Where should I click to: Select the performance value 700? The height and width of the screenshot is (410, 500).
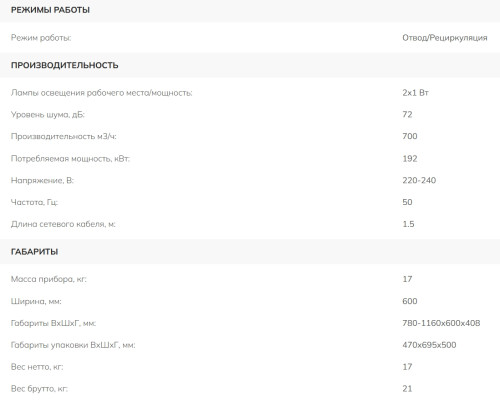pos(410,136)
